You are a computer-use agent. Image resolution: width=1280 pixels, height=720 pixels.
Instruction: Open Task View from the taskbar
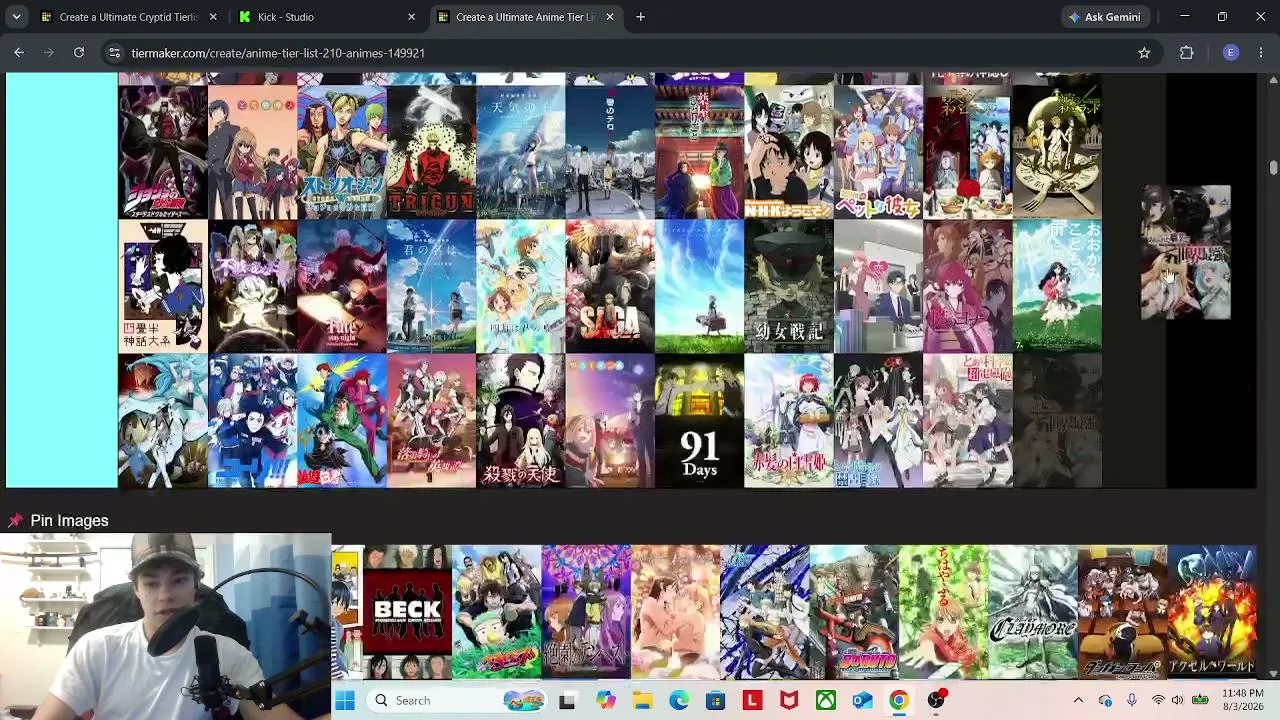567,701
